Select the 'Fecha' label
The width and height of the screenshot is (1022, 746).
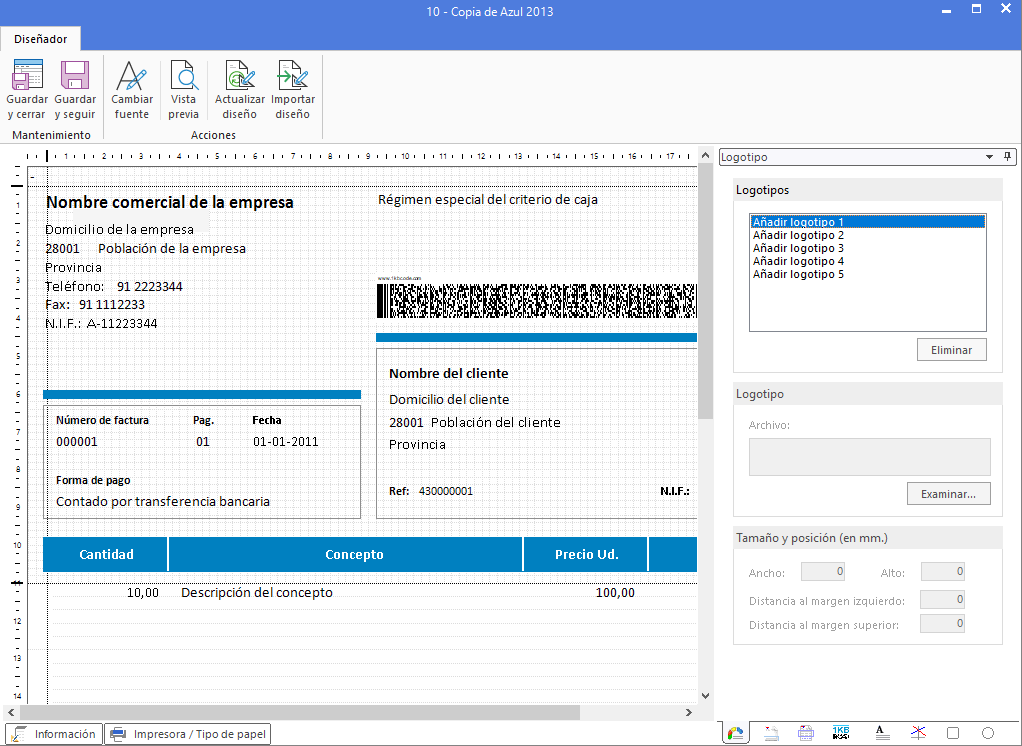[x=267, y=420]
